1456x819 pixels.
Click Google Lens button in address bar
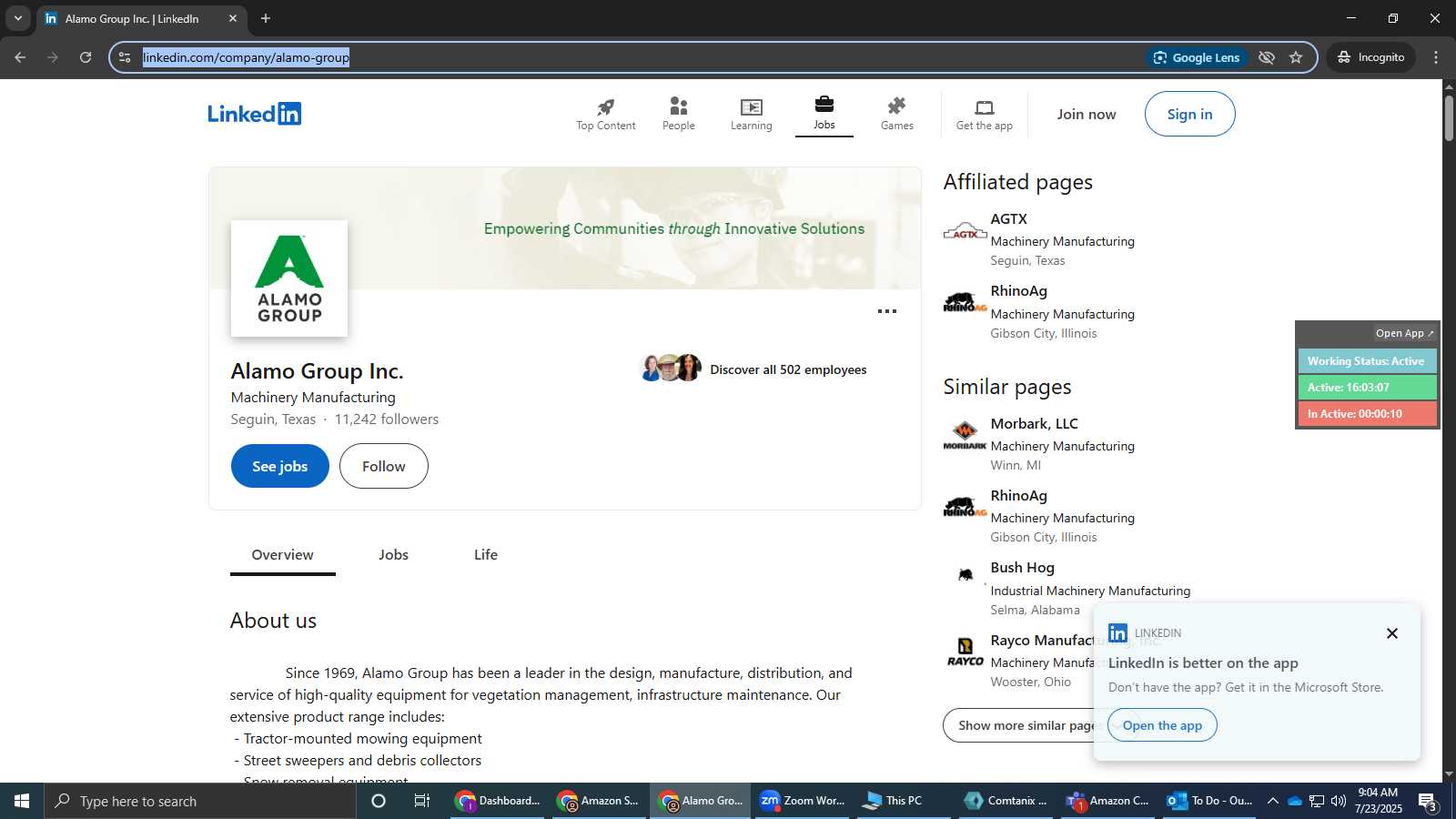[x=1197, y=57]
